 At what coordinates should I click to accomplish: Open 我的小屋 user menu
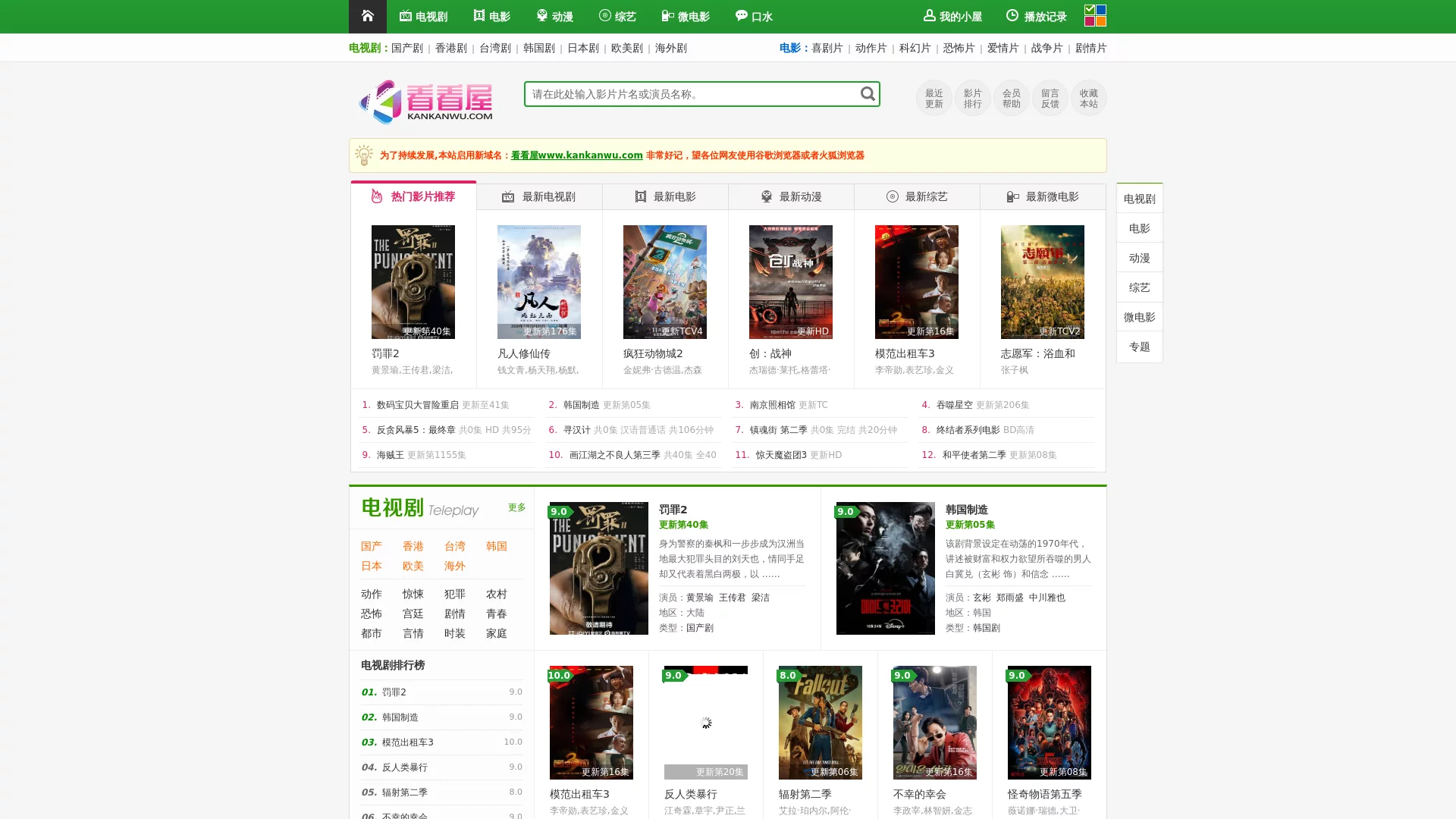(x=952, y=17)
